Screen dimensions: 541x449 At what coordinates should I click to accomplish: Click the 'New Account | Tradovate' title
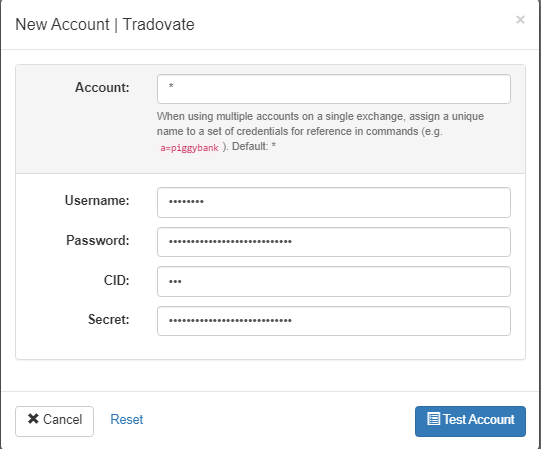(x=105, y=25)
